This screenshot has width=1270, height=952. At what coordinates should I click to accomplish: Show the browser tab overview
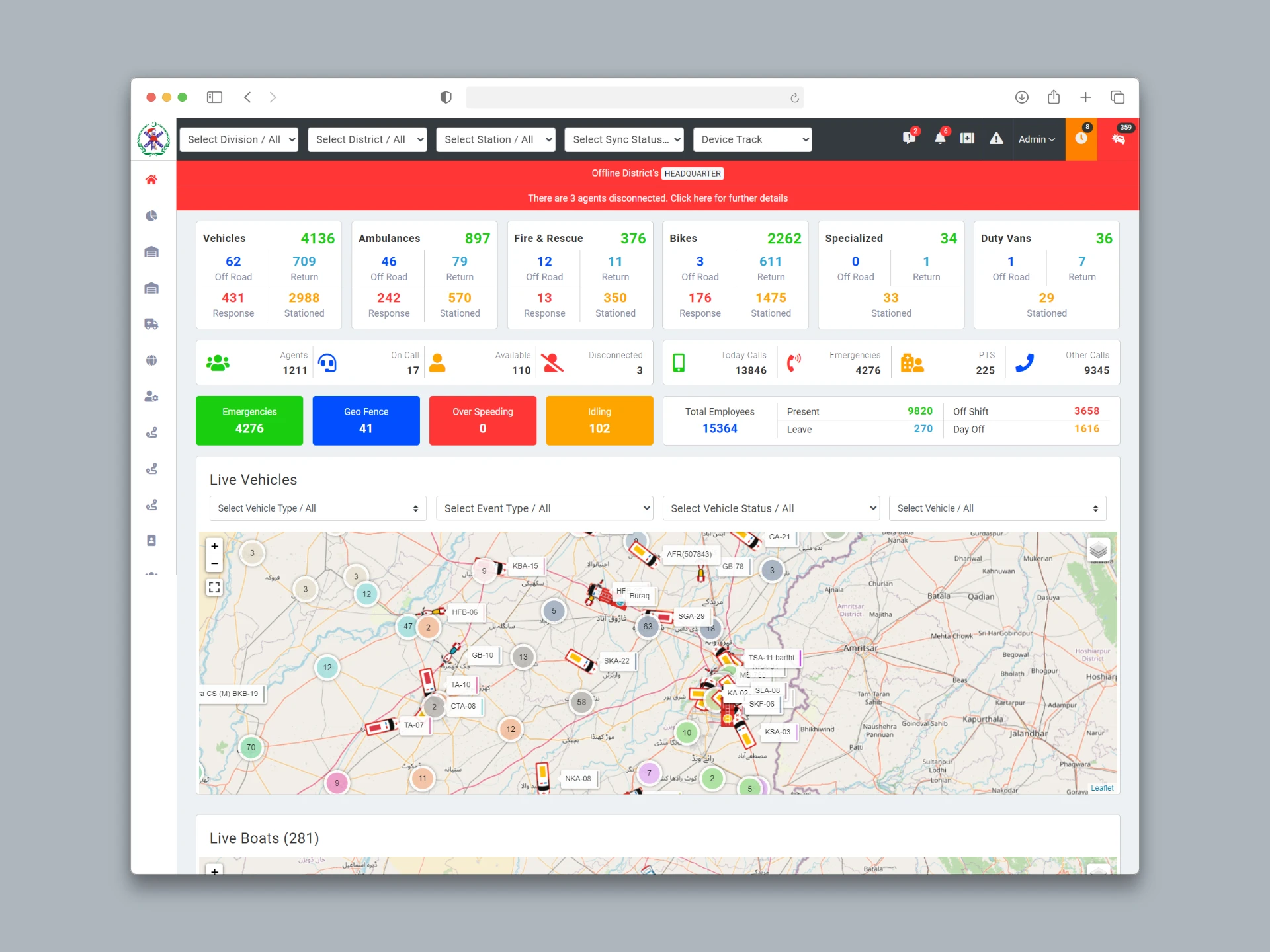[1118, 97]
